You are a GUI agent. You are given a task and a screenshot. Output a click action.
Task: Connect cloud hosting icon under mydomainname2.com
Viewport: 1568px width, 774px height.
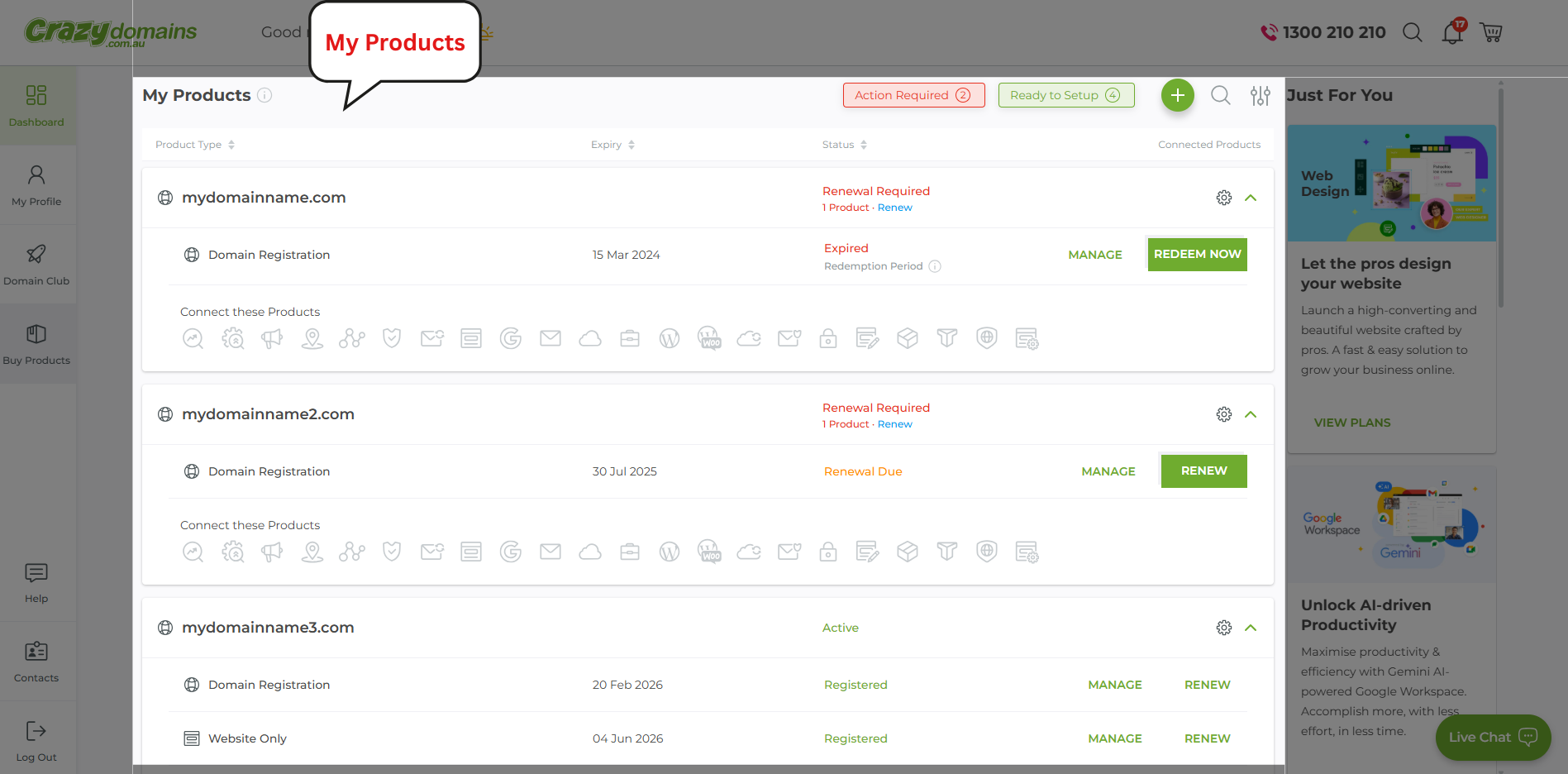(x=590, y=552)
